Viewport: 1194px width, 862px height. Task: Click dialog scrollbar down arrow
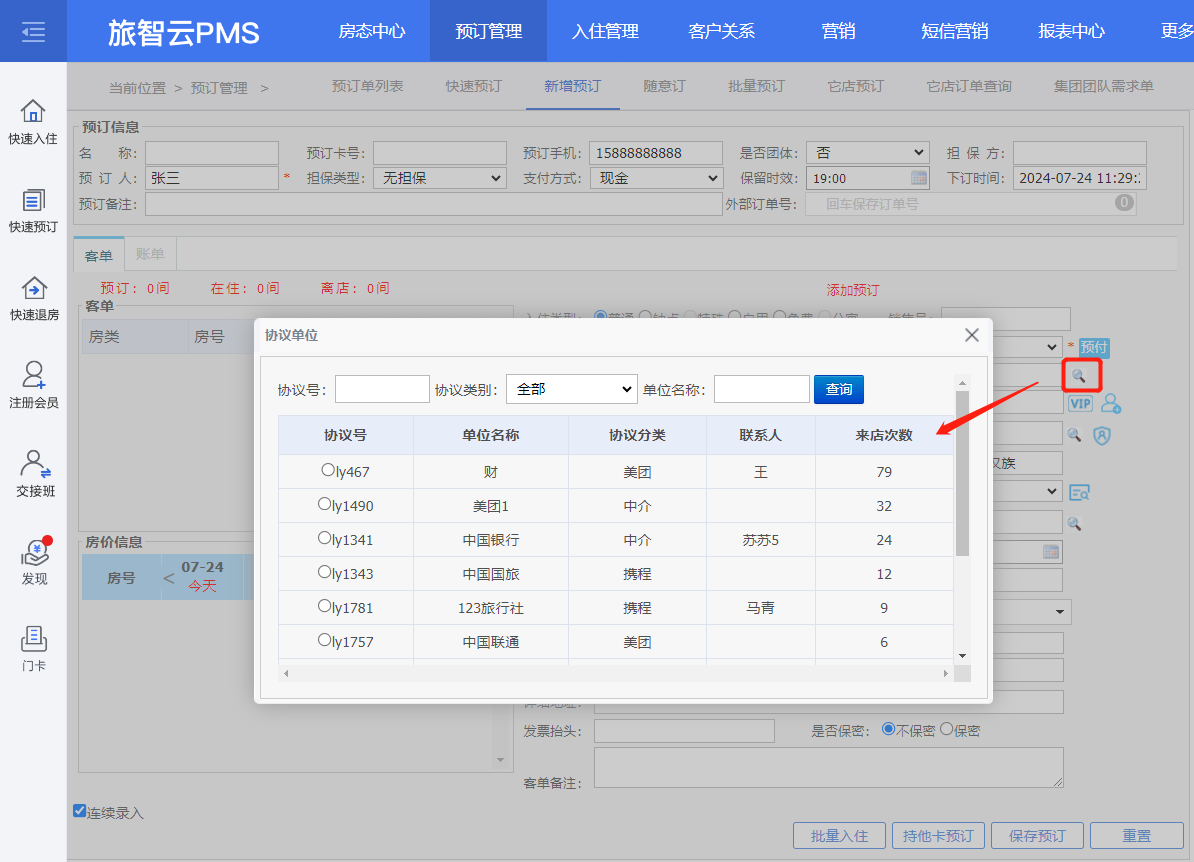[963, 656]
